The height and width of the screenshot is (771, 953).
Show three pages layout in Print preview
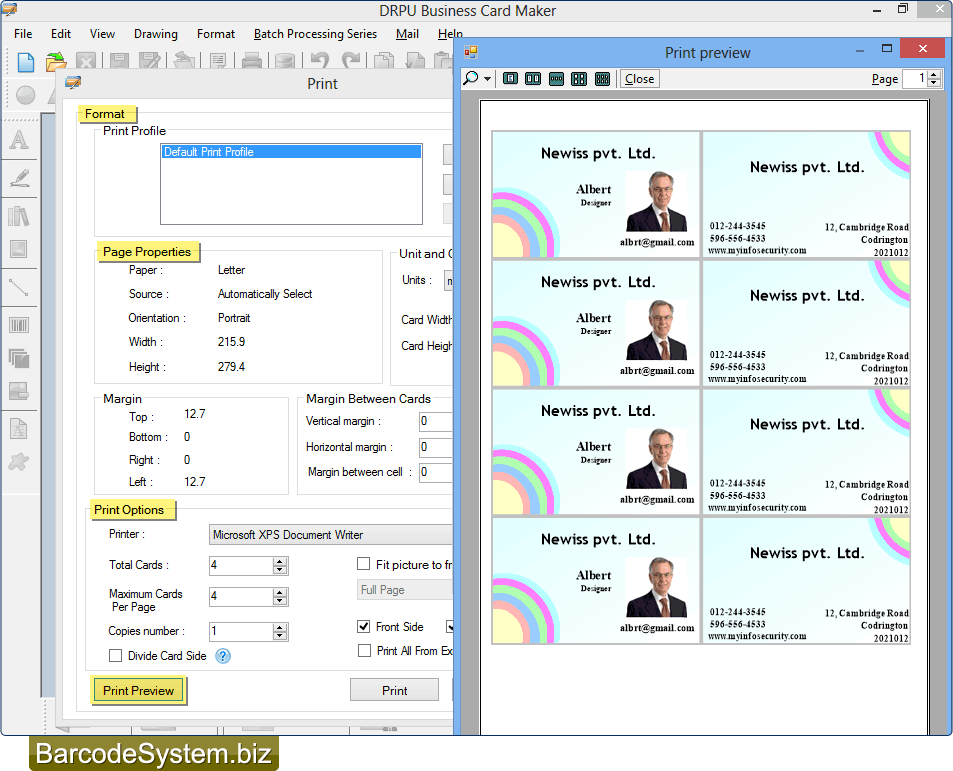pos(556,79)
